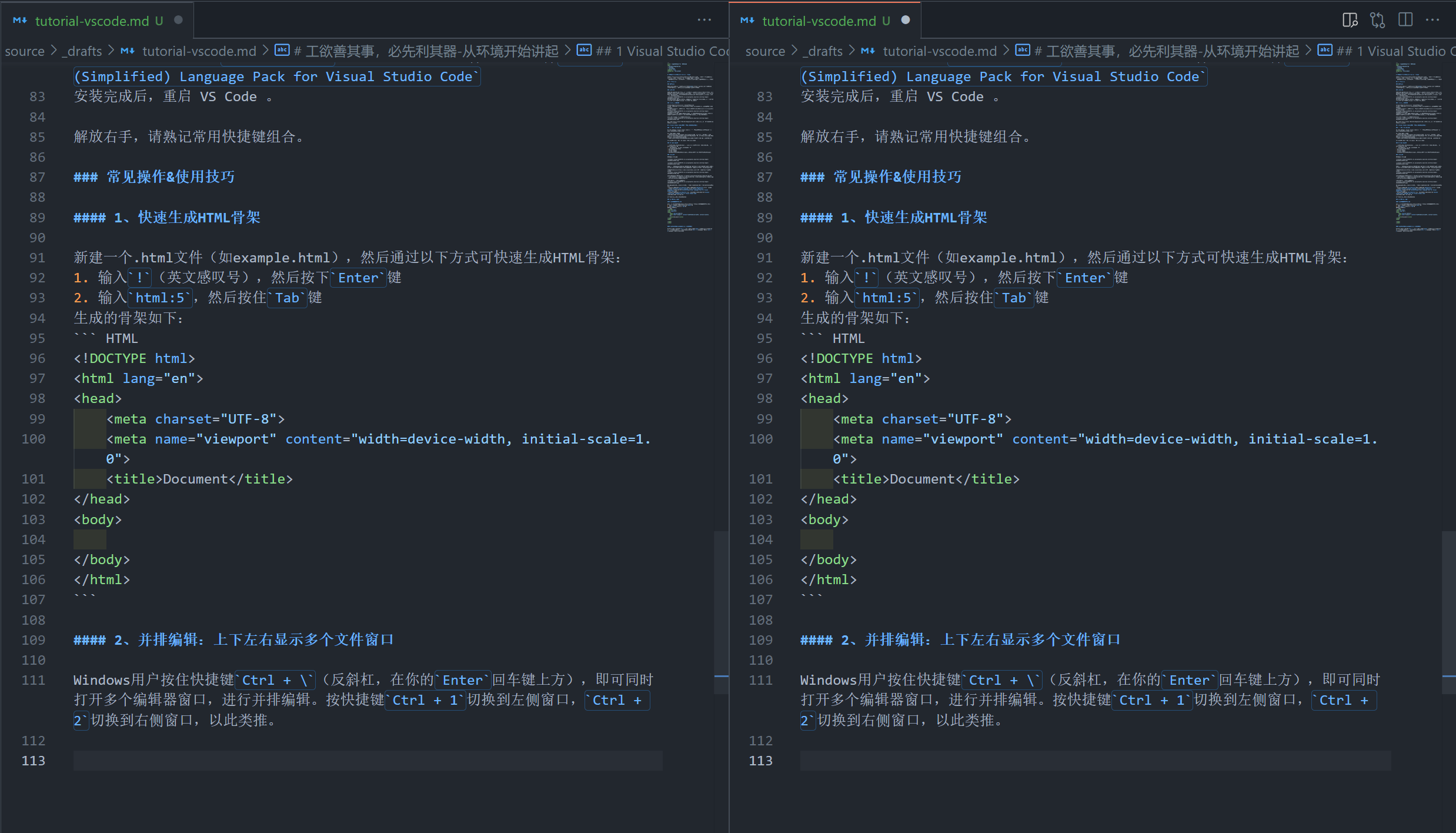
Task: Open More Actions menu in the left editor
Action: point(704,21)
